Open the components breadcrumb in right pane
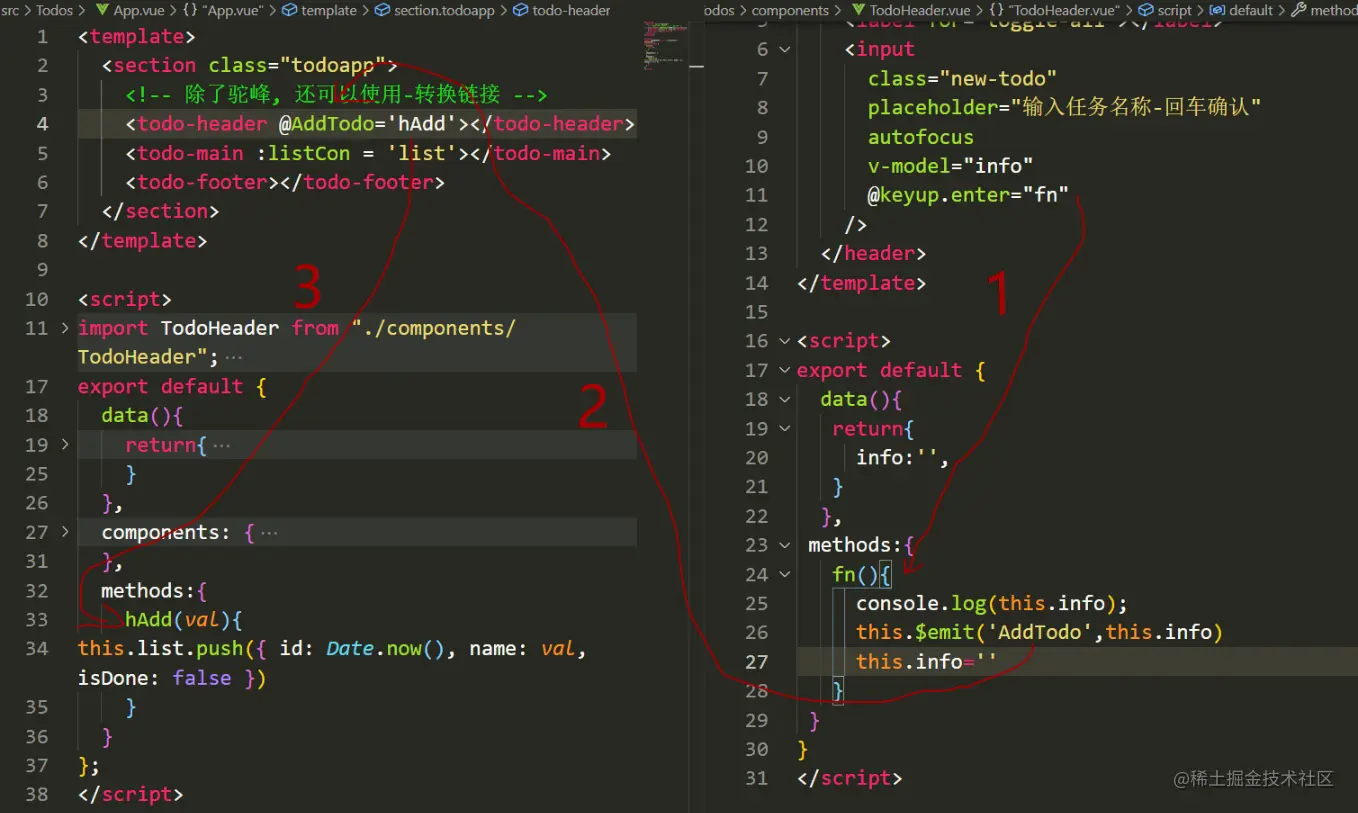Viewport: 1358px width, 813px height. [x=790, y=10]
